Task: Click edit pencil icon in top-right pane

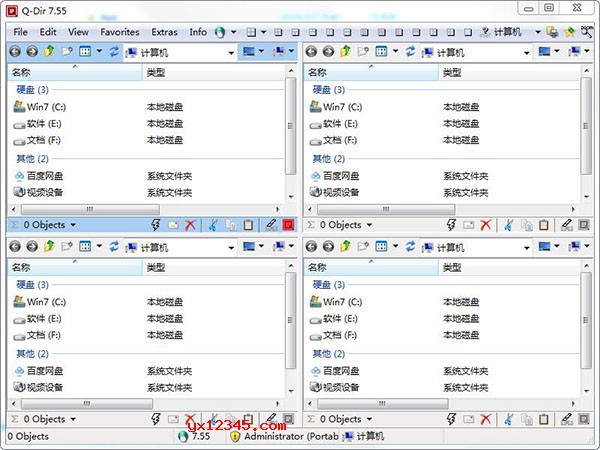Action: tap(567, 225)
